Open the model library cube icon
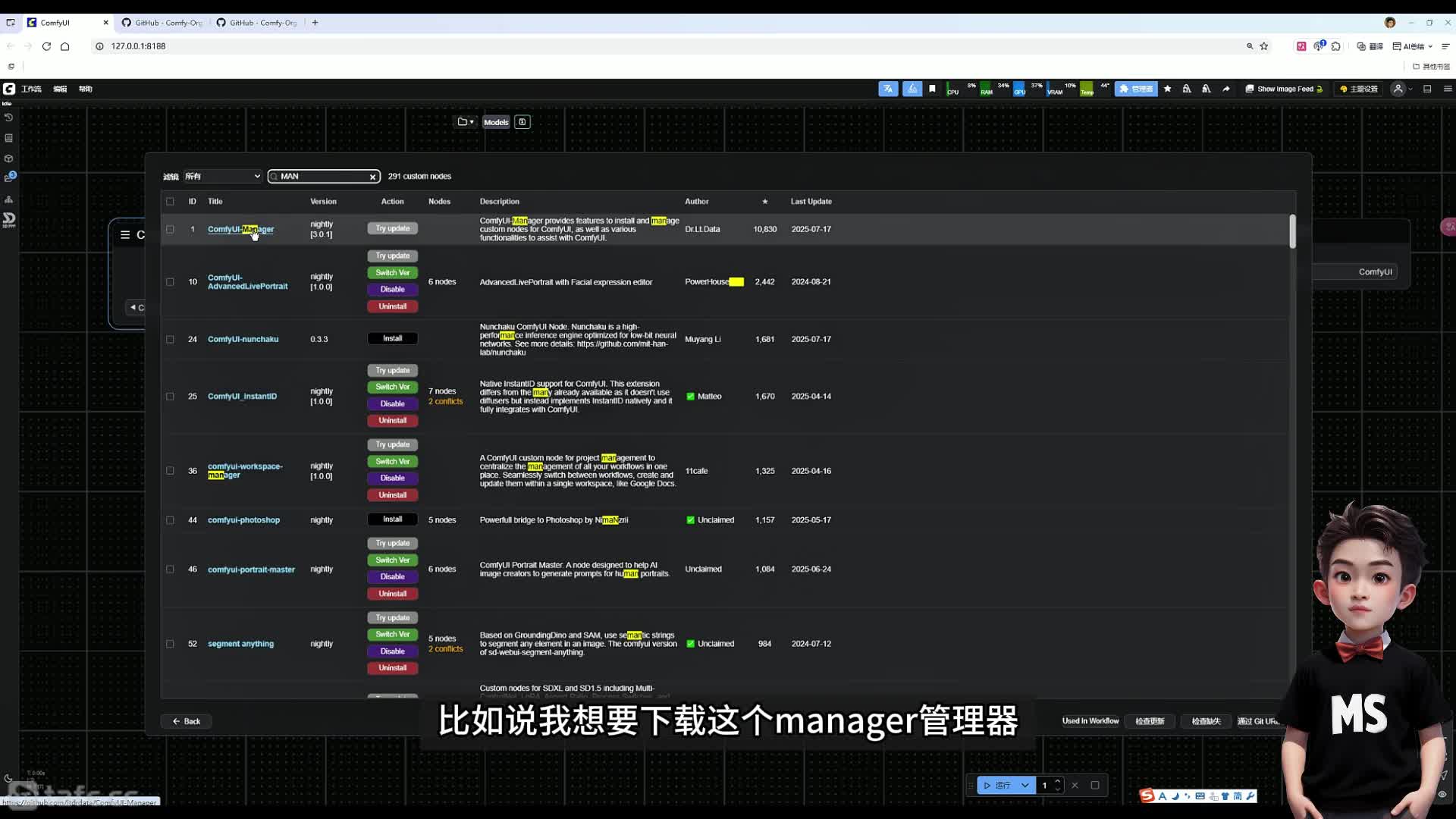The width and height of the screenshot is (1456, 819). point(9,158)
